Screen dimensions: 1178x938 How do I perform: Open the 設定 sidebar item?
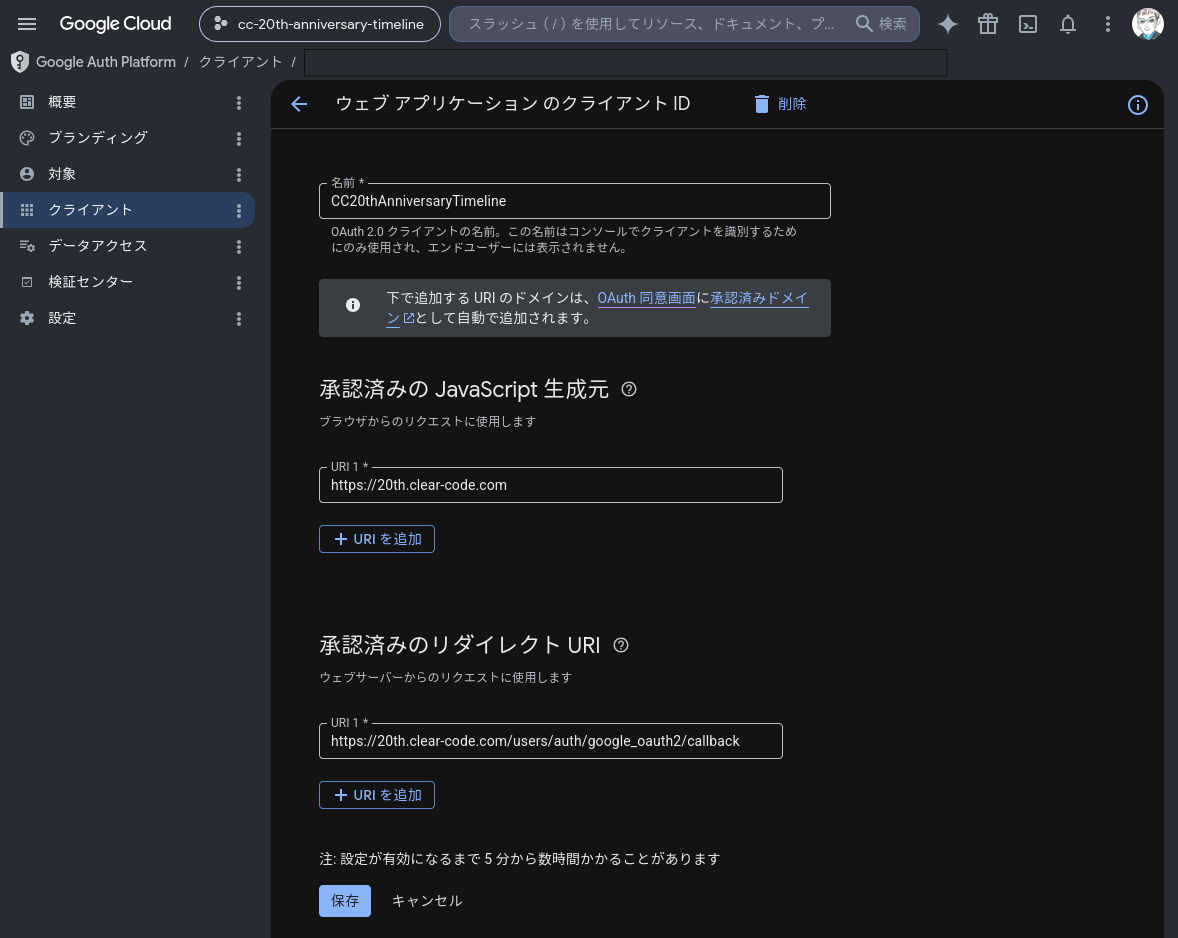[128, 318]
